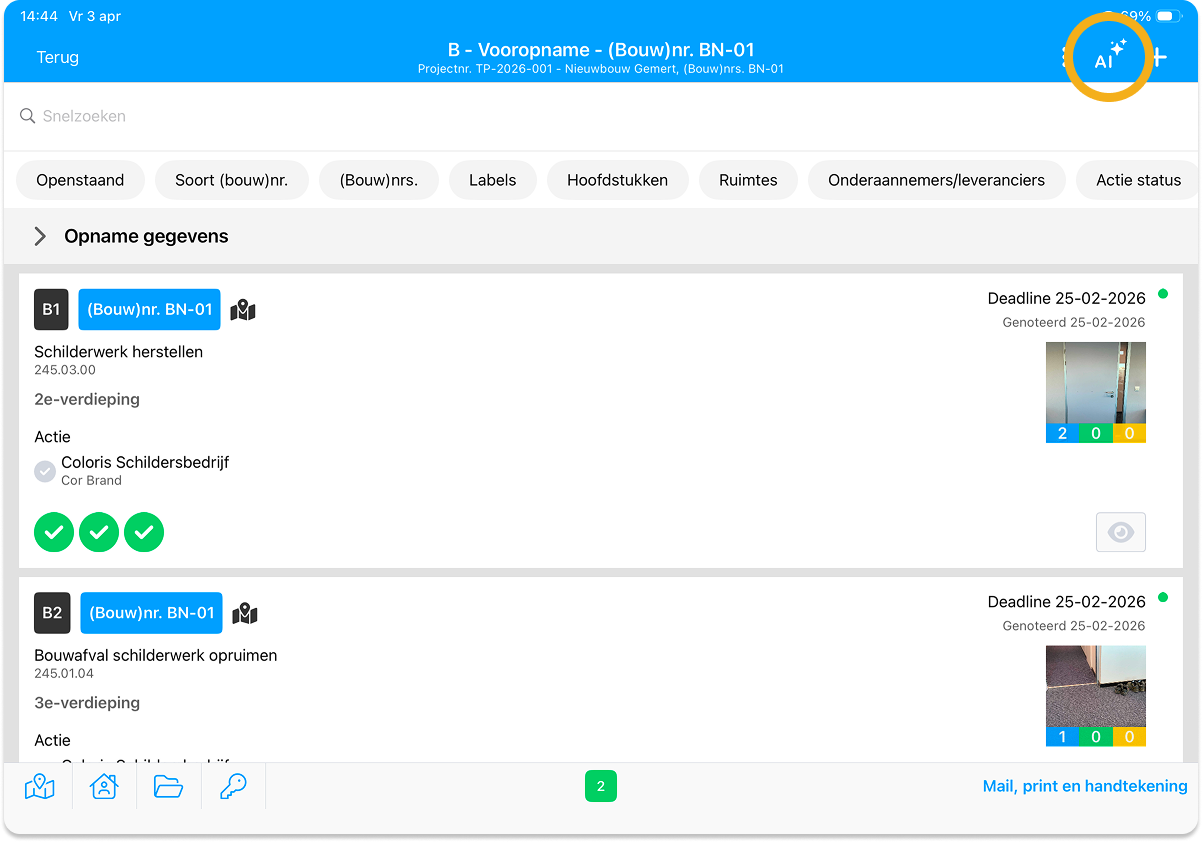Toggle the eye visibility button for item B1

(x=1120, y=532)
